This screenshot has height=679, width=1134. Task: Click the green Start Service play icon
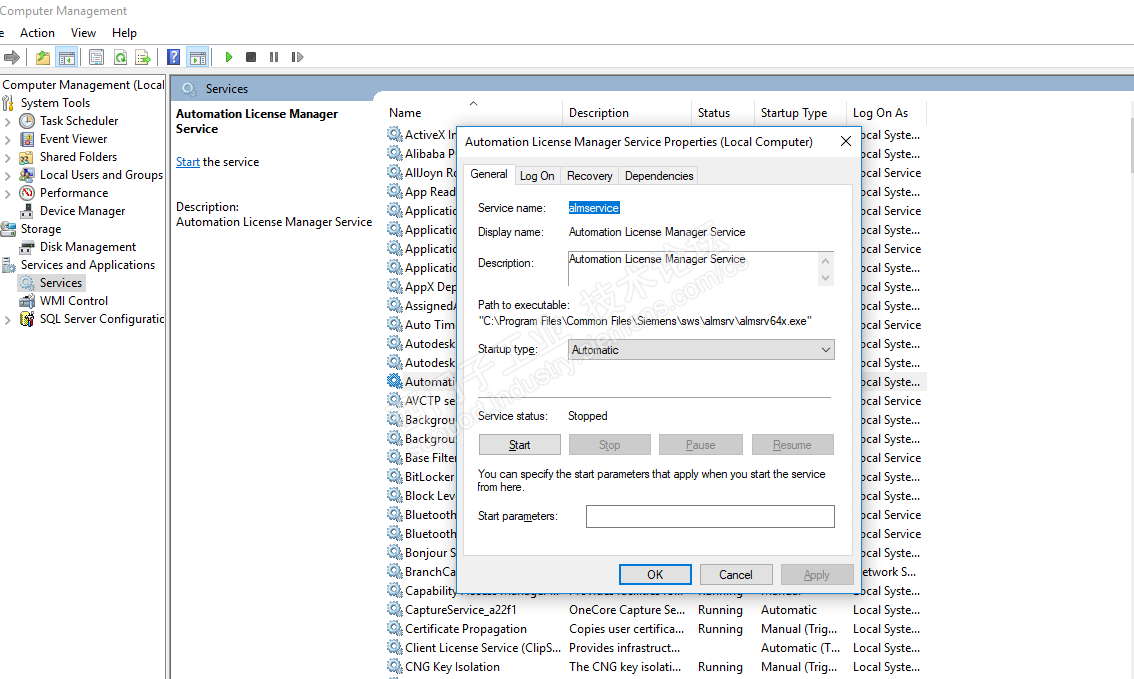coord(229,57)
